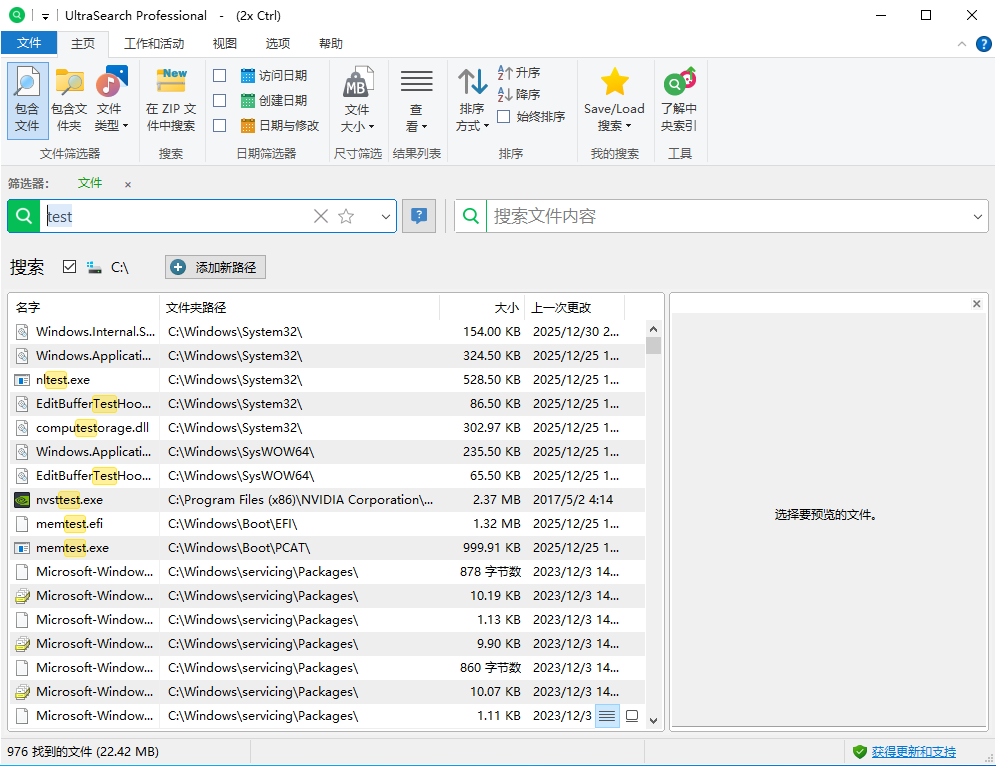
Task: Select computestorage.dll in the results
Action: pos(328,428)
